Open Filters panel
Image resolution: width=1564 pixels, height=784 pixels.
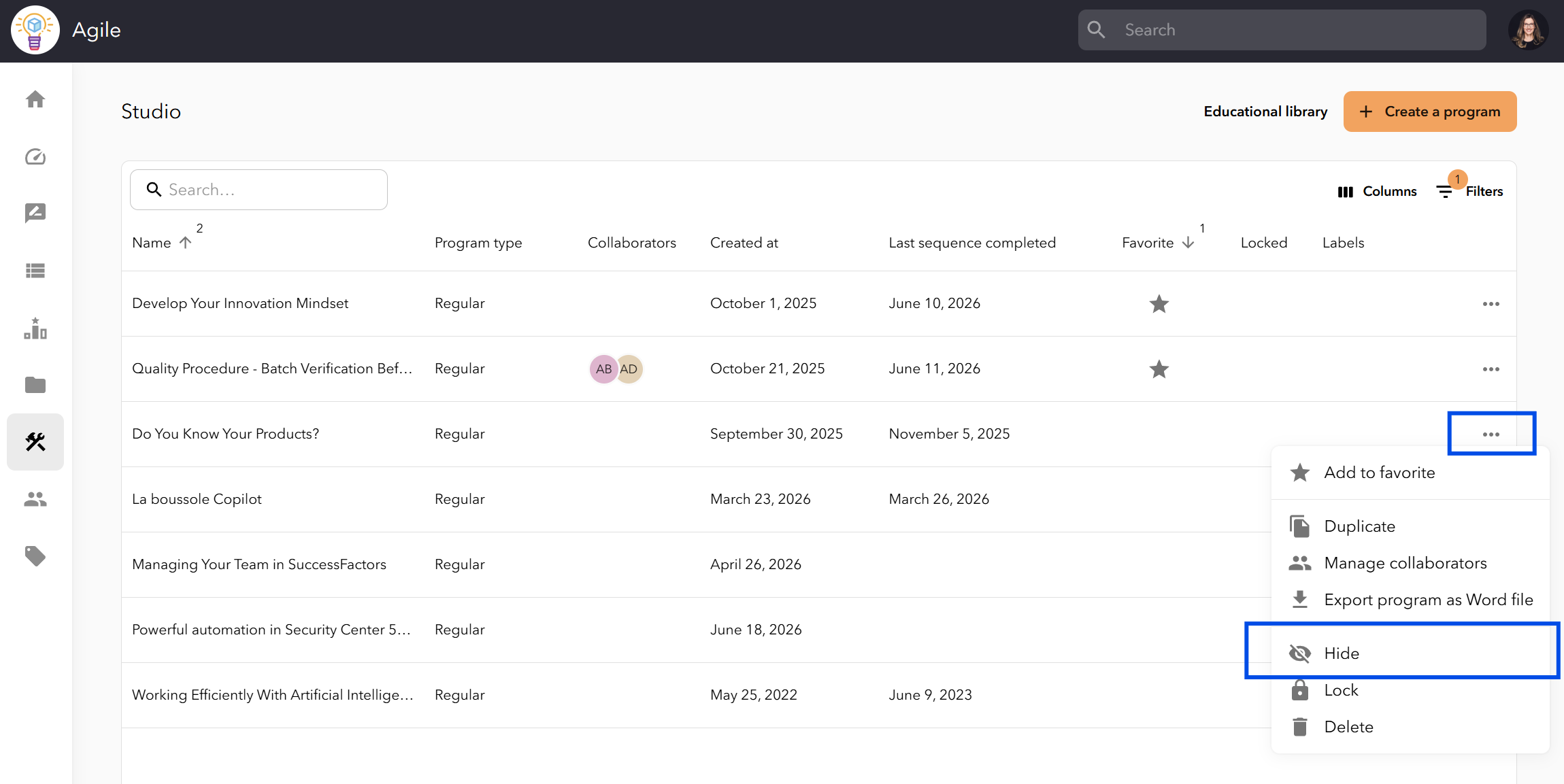click(x=1471, y=192)
